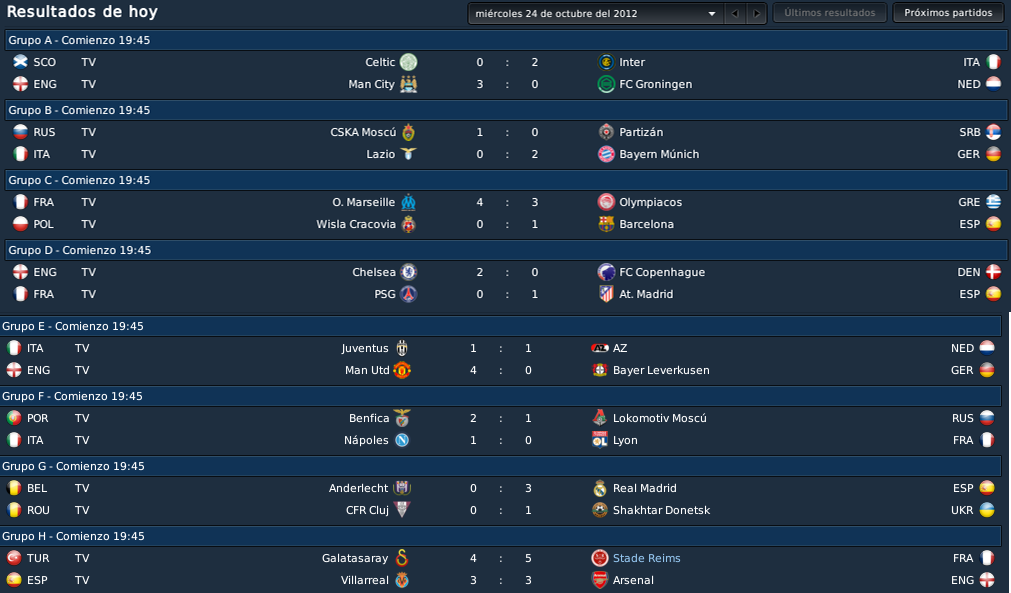Click the Bayern Múnich club badge
This screenshot has width=1011, height=593.
tap(606, 154)
